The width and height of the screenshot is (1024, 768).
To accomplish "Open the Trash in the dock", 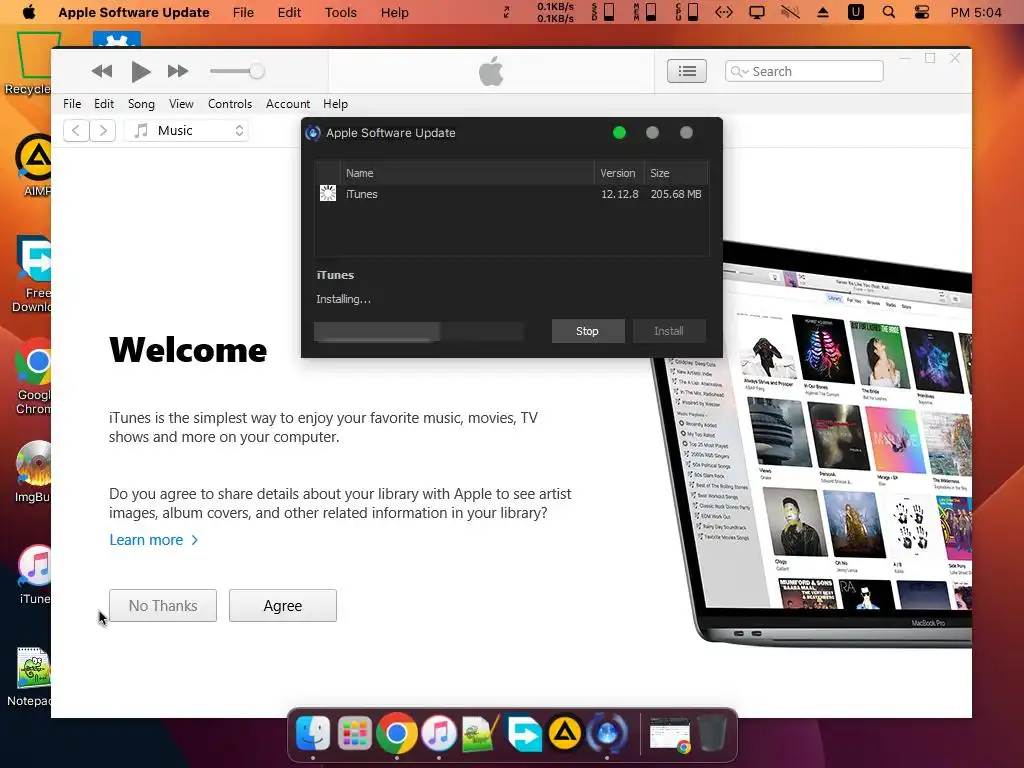I will pos(712,733).
